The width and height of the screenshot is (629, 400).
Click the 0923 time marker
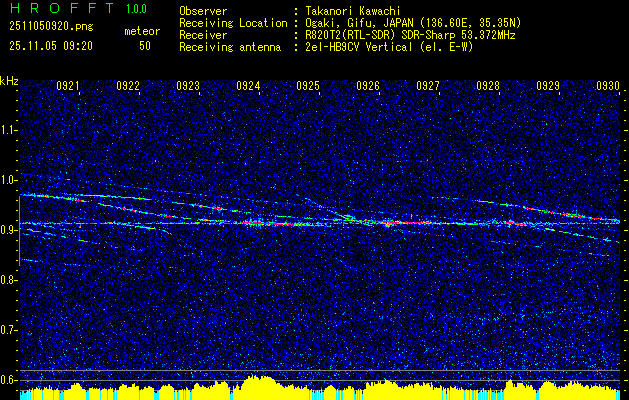click(188, 85)
